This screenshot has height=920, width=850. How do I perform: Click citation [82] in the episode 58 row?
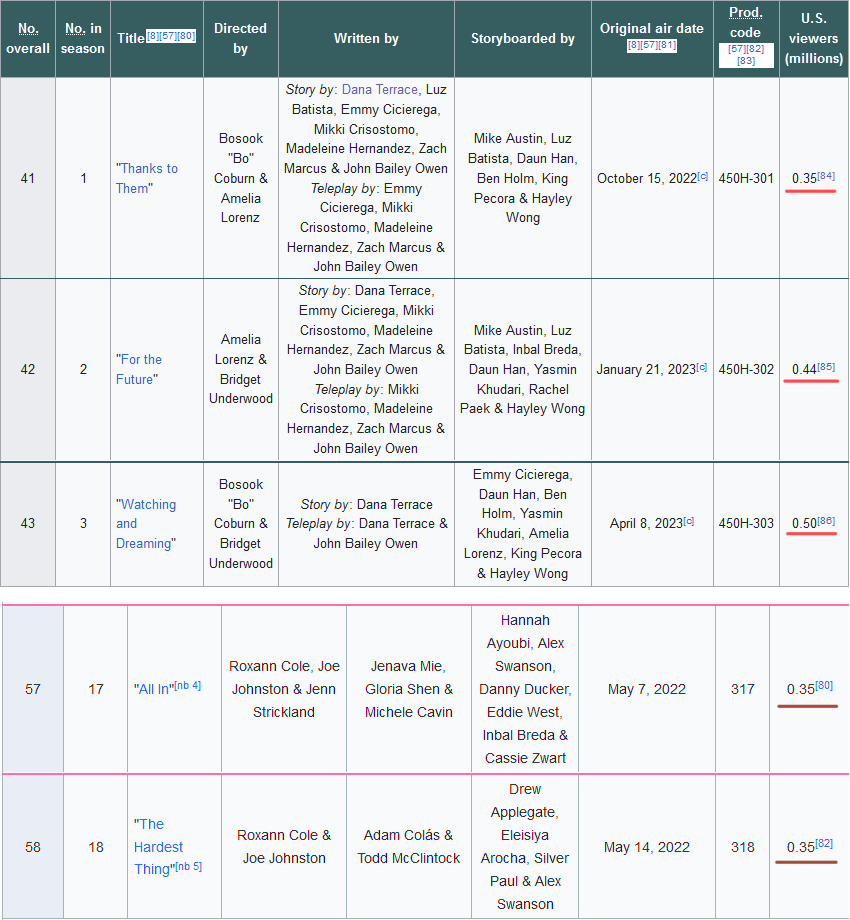tap(824, 843)
